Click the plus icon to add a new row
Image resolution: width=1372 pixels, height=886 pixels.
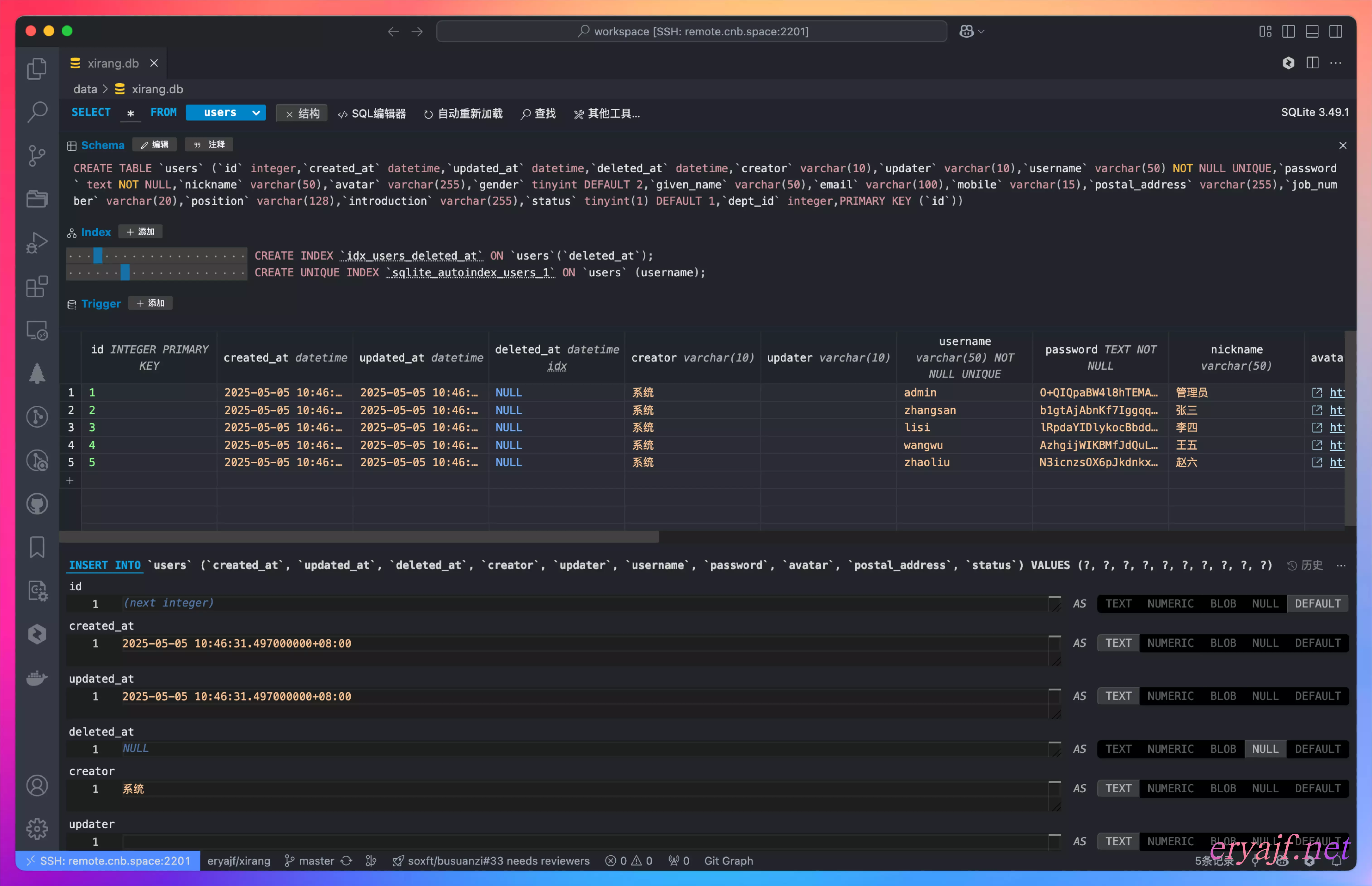[x=70, y=480]
